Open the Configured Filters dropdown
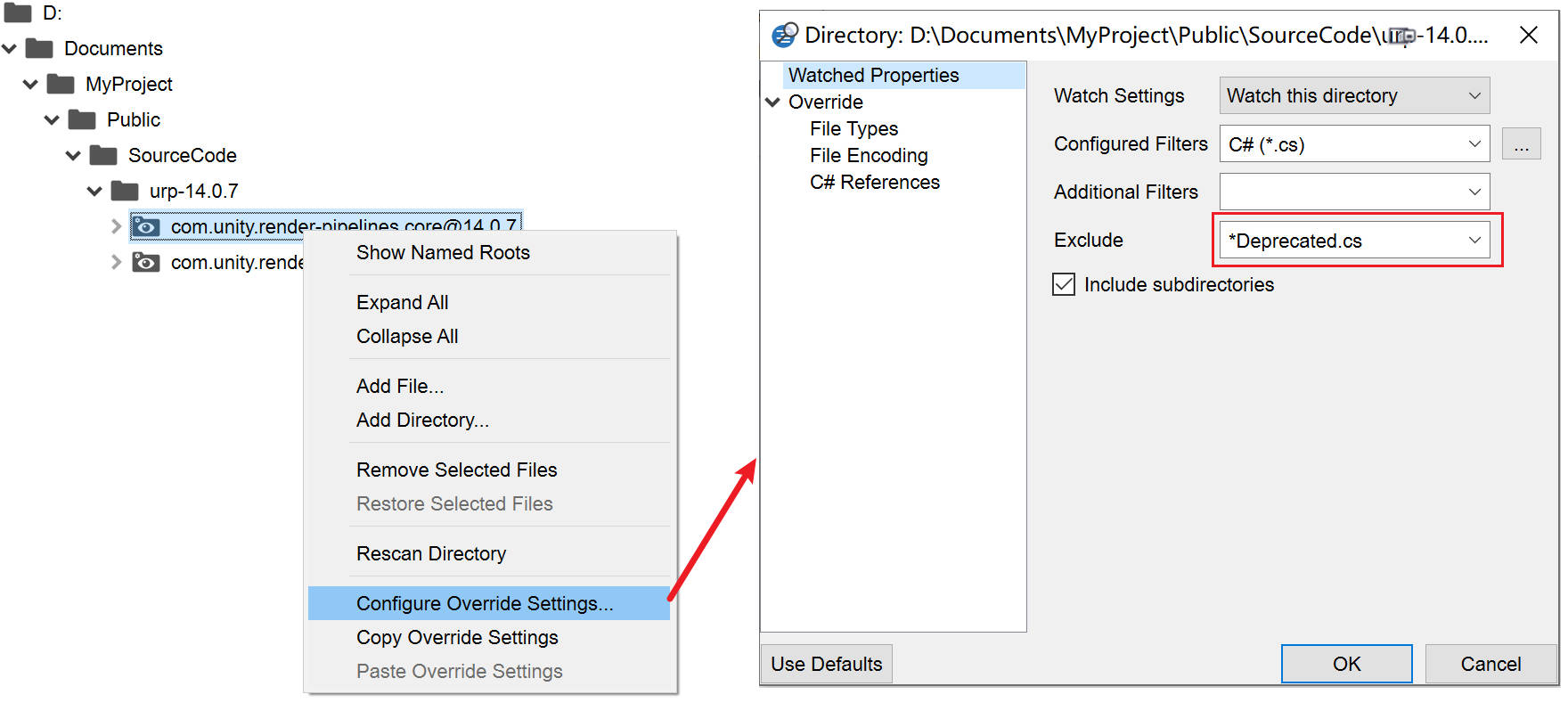The width and height of the screenshot is (1568, 719). [x=1475, y=143]
